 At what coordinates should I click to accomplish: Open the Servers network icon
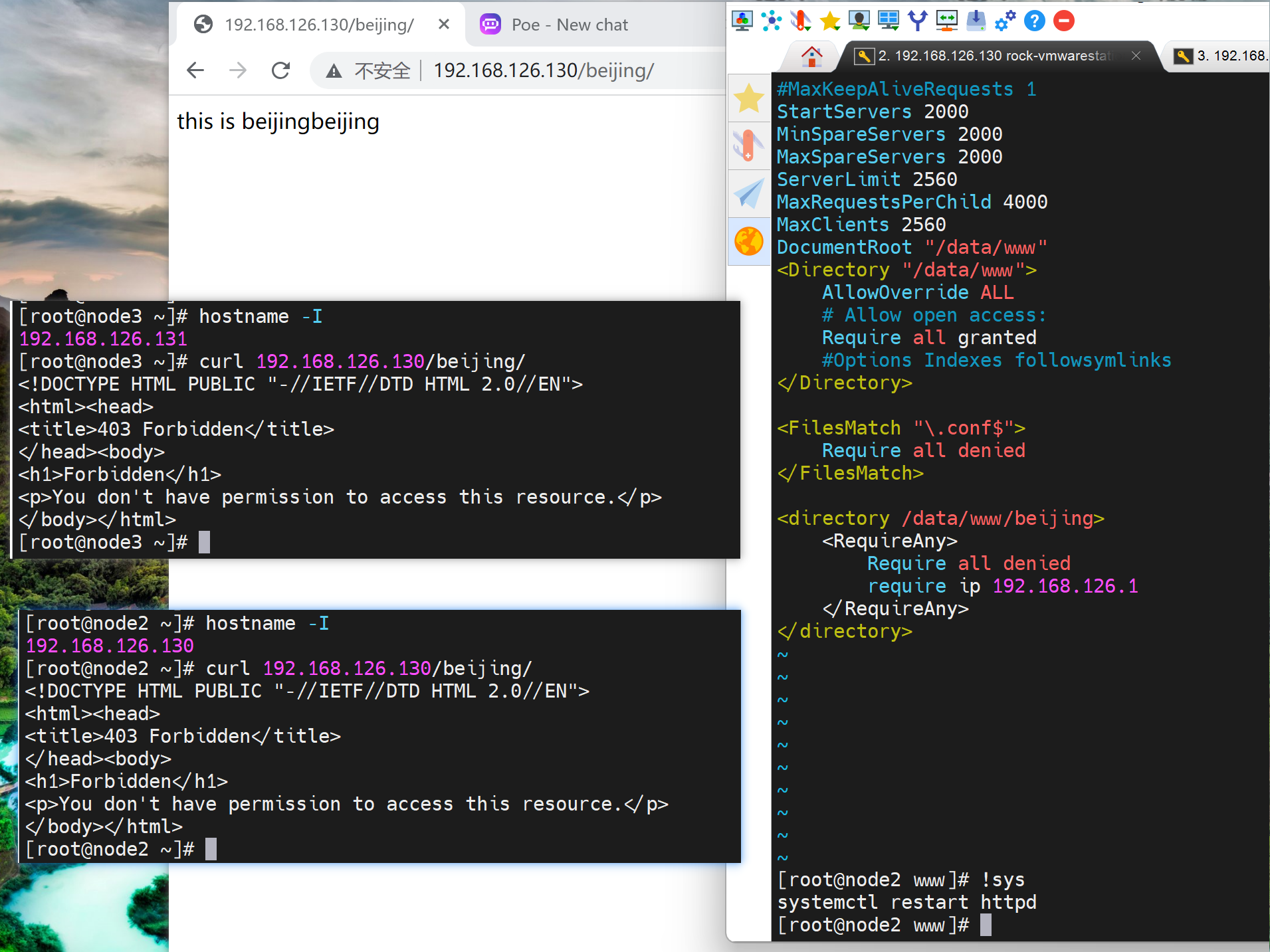(x=771, y=21)
